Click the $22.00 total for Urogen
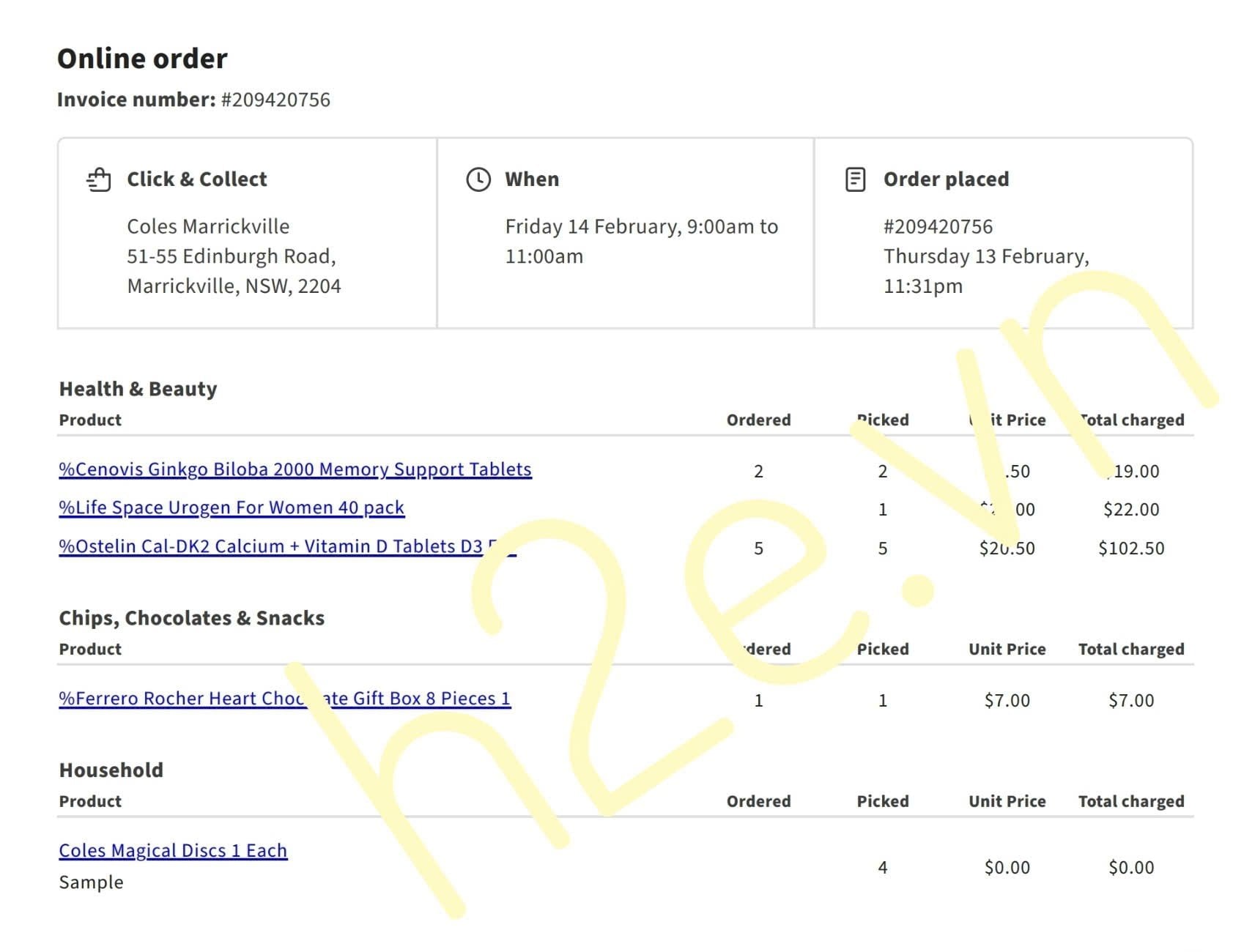 (1130, 510)
